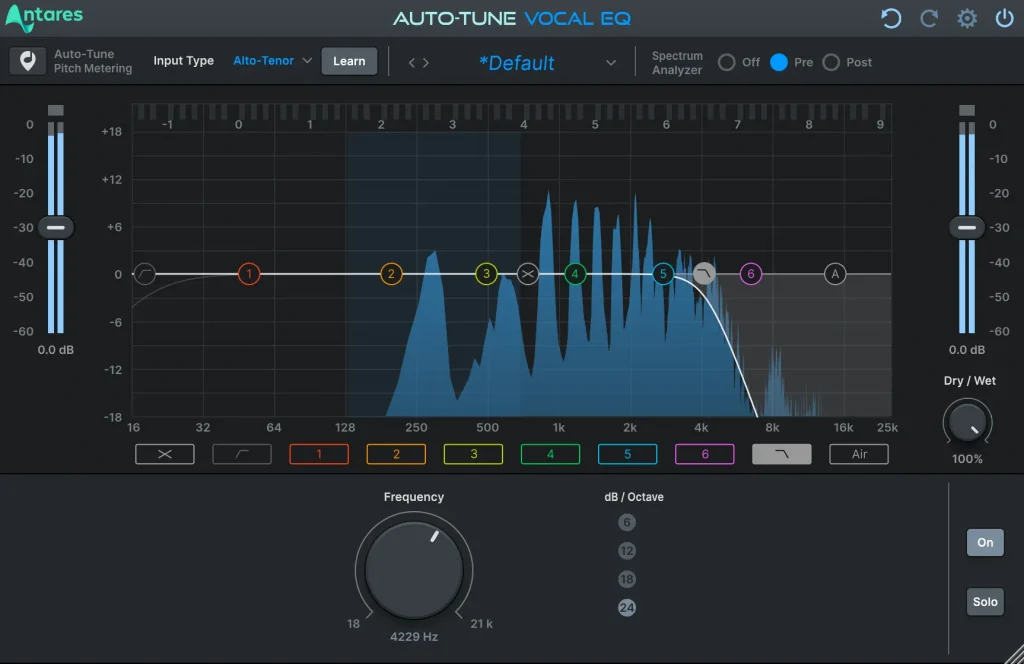
Task: Select the high-cut filter icon below the graph
Action: 781,453
